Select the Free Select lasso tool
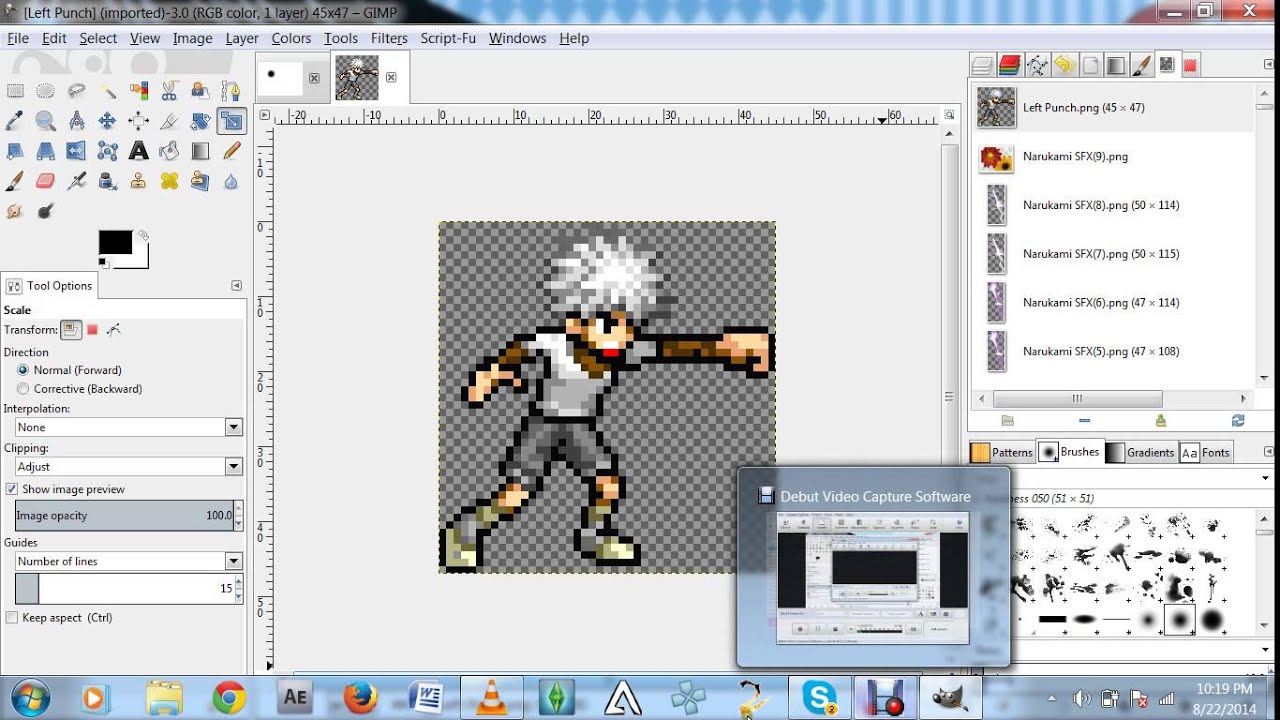The image size is (1280, 720). pyautogui.click(x=76, y=90)
